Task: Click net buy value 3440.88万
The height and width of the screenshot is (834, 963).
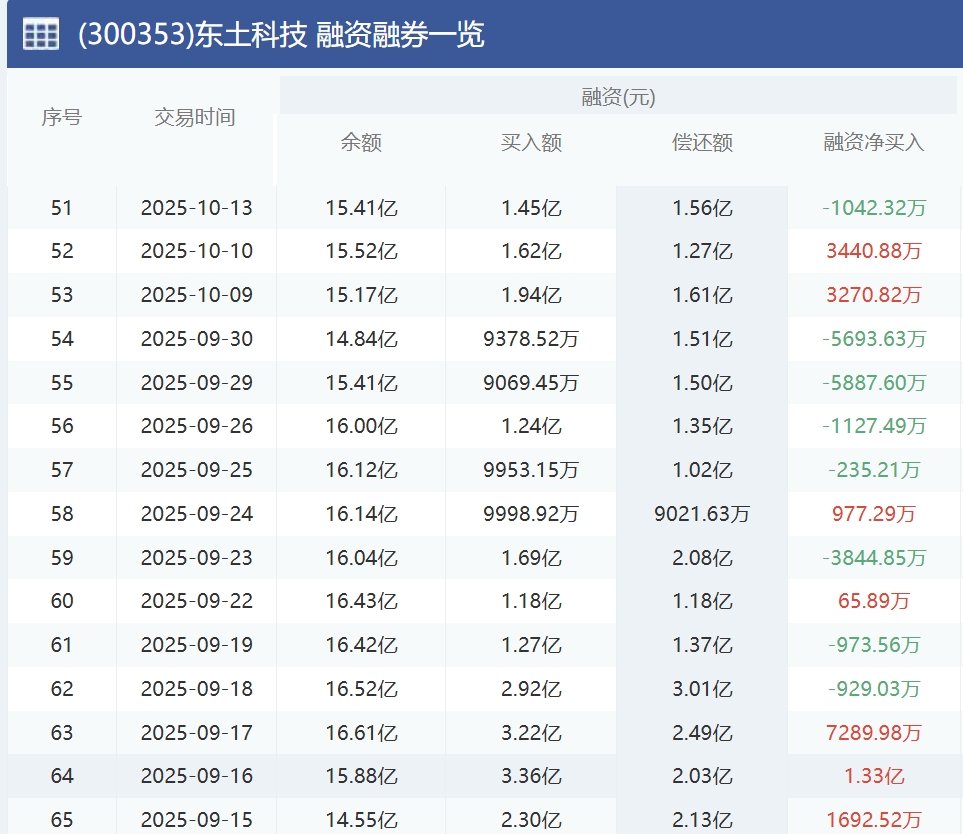Action: 873,251
